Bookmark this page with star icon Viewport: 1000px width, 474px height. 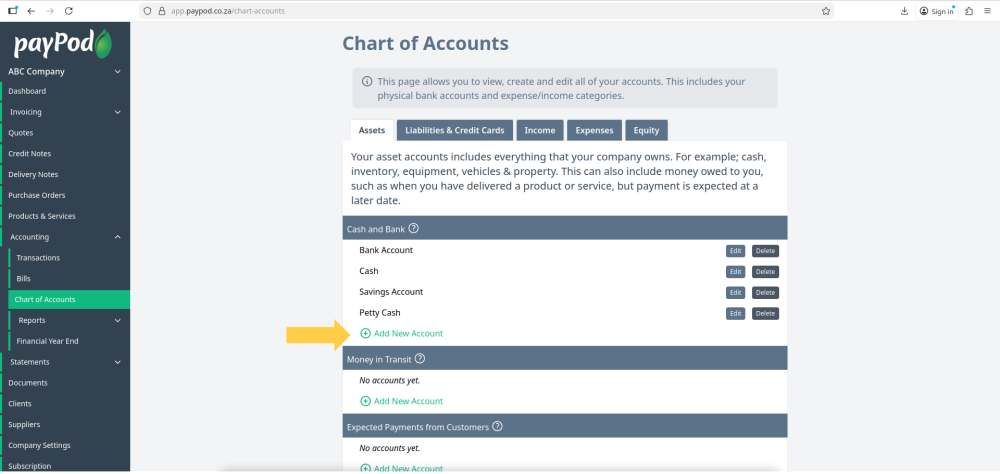coord(826,11)
